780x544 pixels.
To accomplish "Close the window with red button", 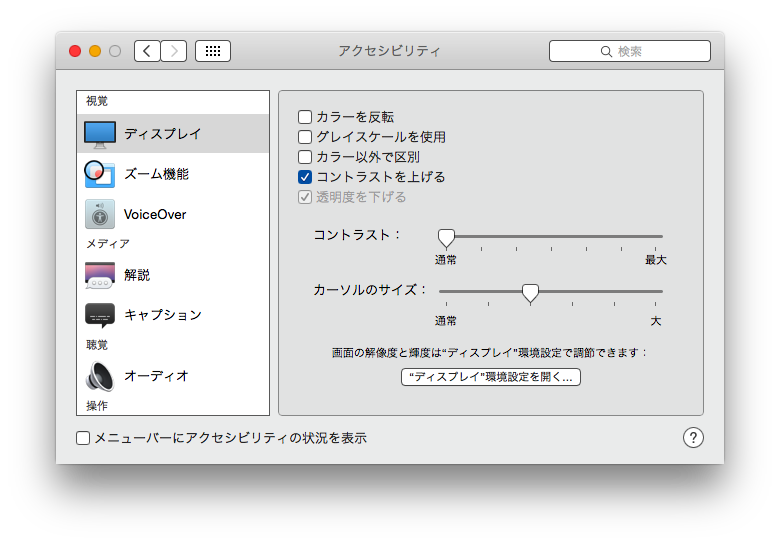I will pyautogui.click(x=75, y=51).
